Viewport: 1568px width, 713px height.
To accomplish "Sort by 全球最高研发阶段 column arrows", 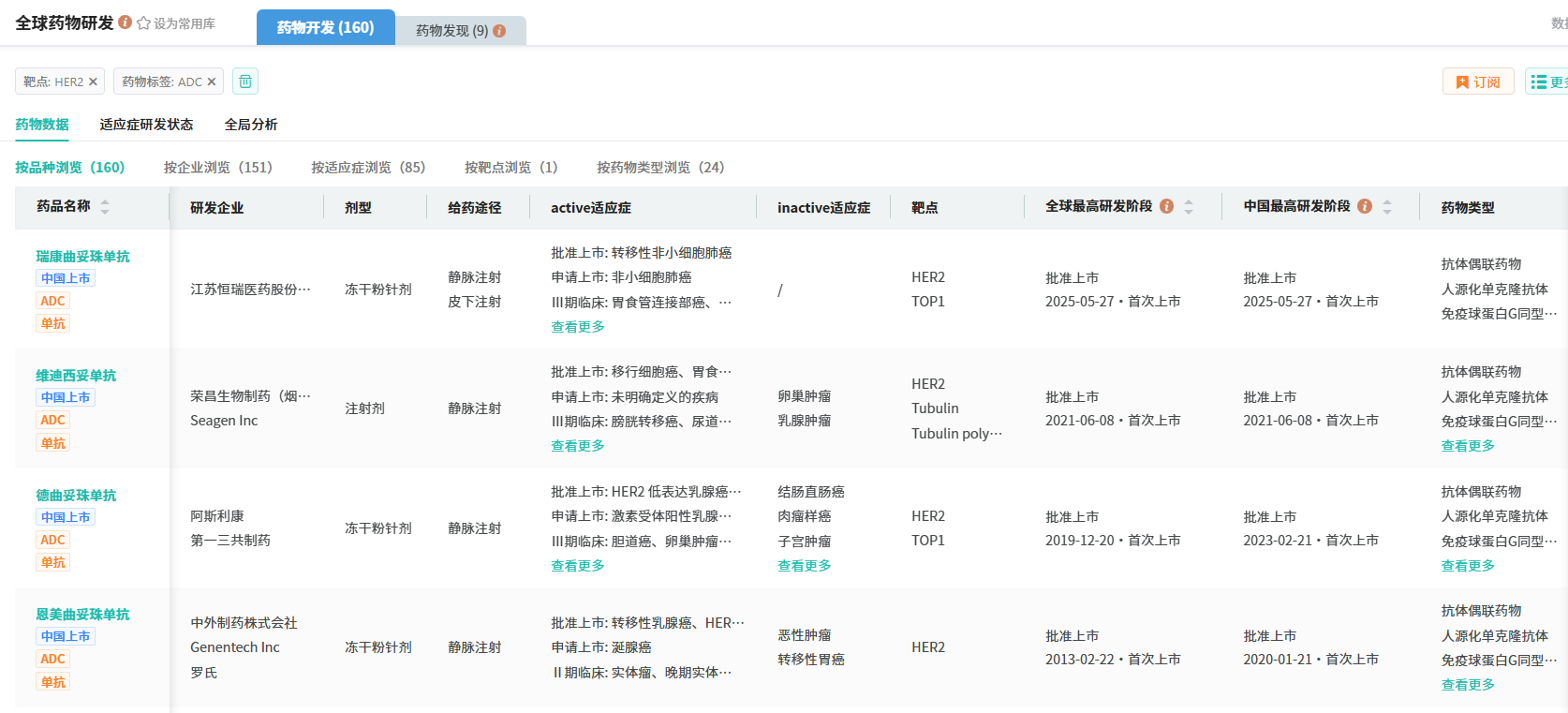I will [1189, 207].
